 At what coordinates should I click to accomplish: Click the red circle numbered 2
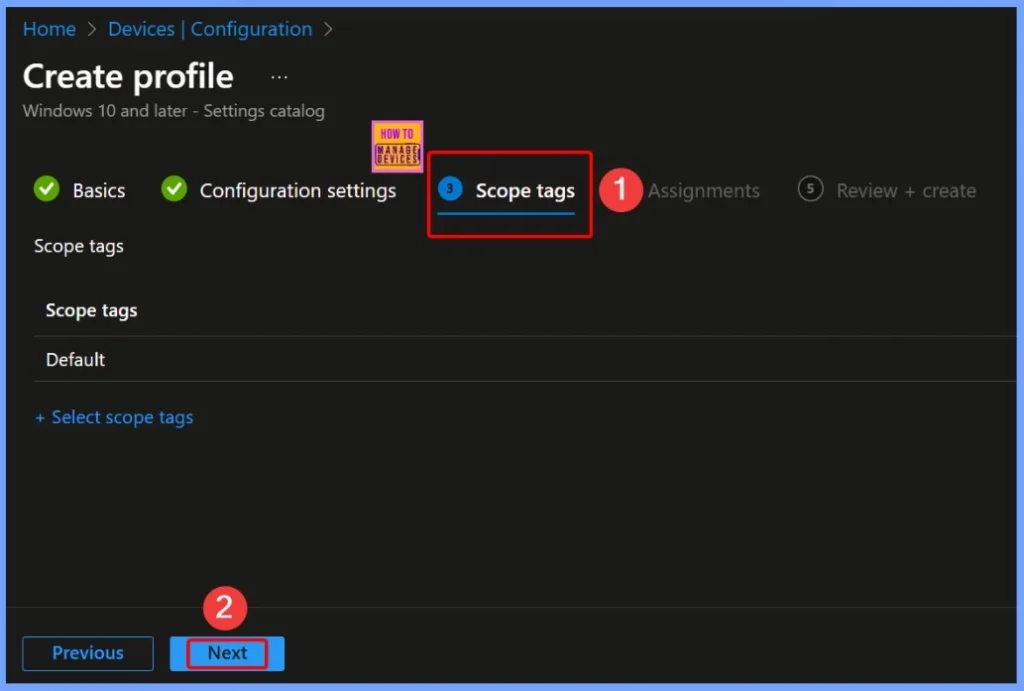click(x=225, y=608)
